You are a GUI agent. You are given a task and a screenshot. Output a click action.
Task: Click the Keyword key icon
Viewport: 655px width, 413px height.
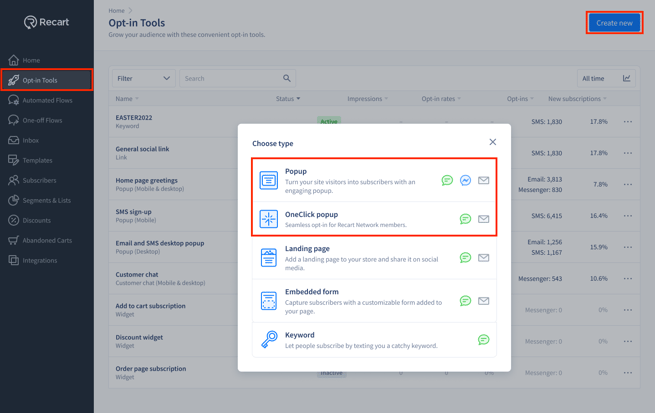[x=269, y=339]
